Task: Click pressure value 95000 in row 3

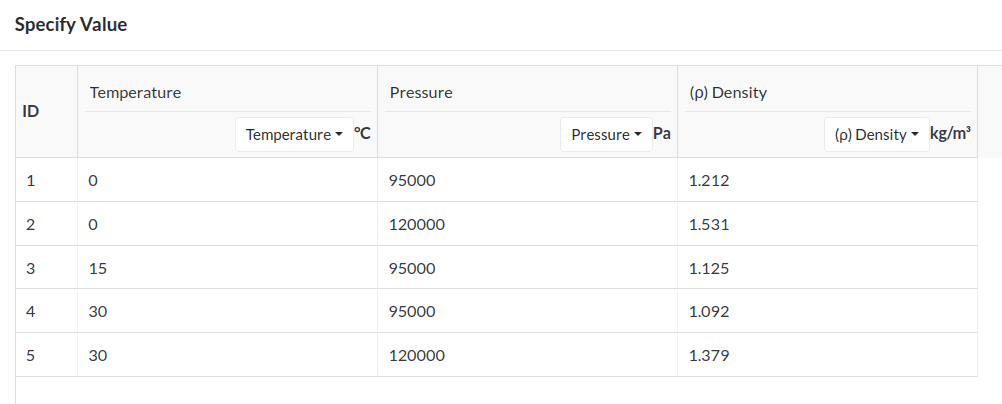Action: click(412, 269)
